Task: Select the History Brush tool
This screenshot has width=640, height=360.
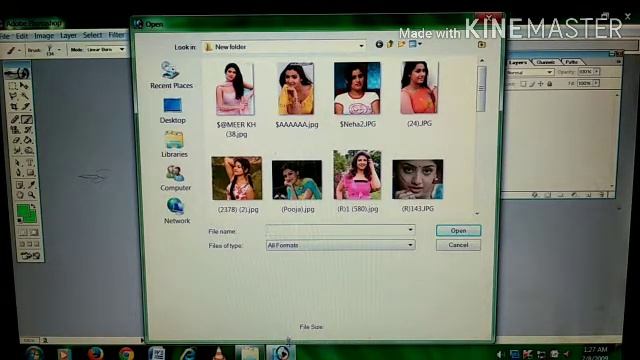Action: coord(28,130)
